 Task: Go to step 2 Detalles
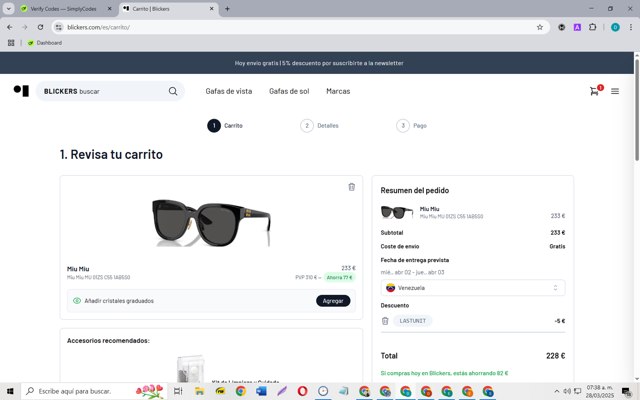pyautogui.click(x=319, y=126)
